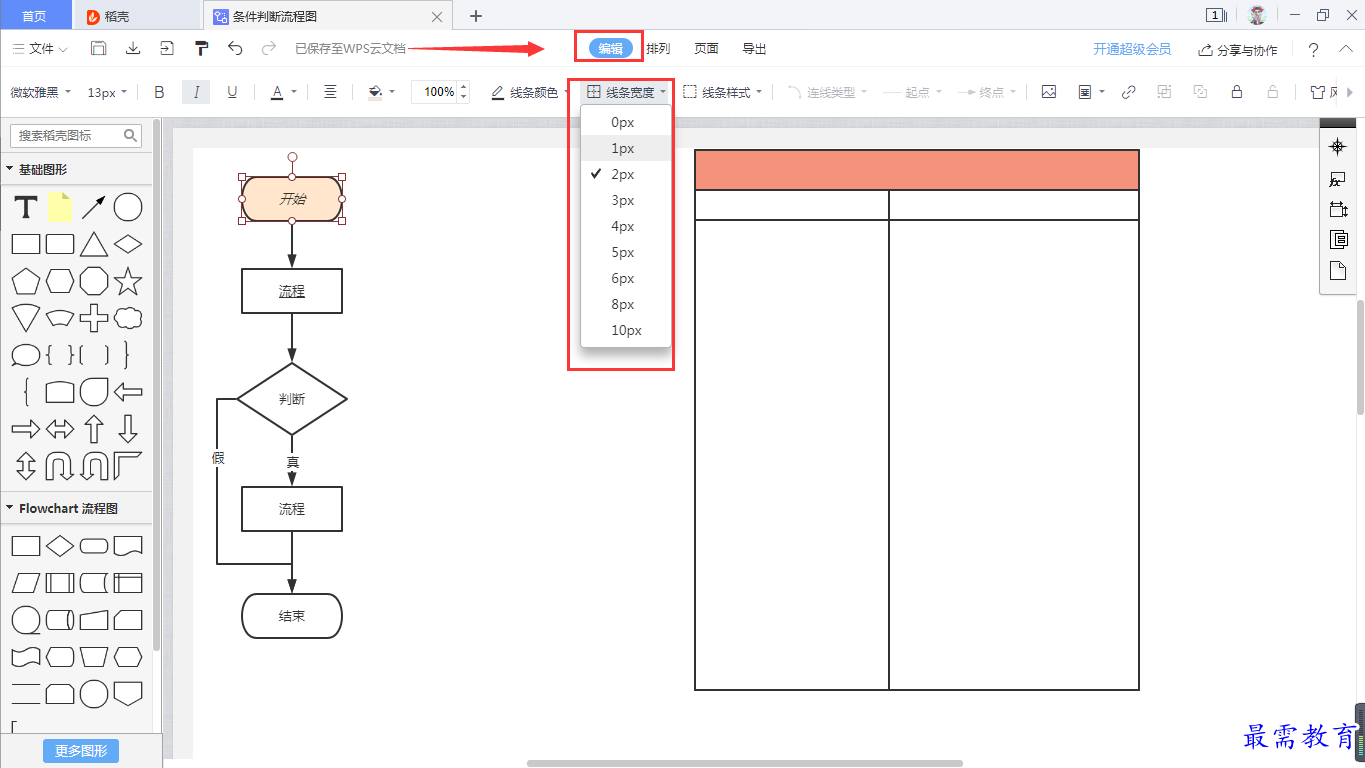Viewport: 1365px width, 768px height.
Task: Open the 文件 file menu
Action: [40, 48]
